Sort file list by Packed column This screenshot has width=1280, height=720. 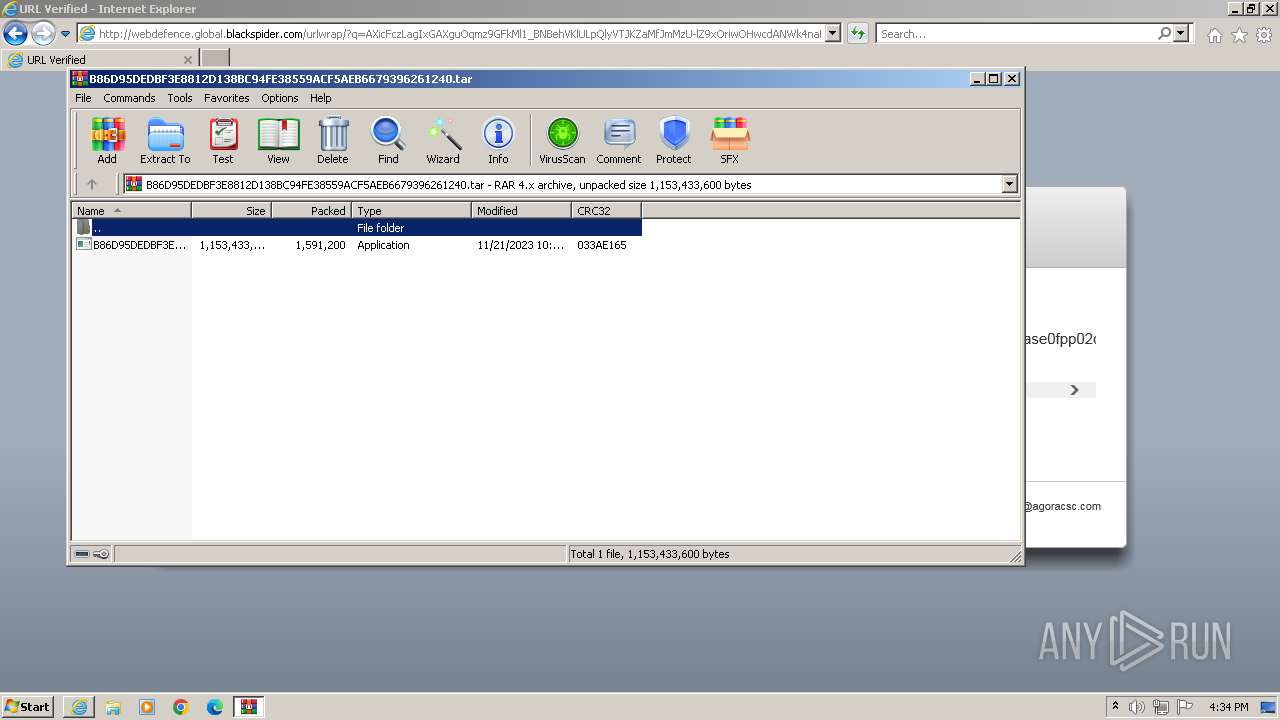tap(311, 210)
